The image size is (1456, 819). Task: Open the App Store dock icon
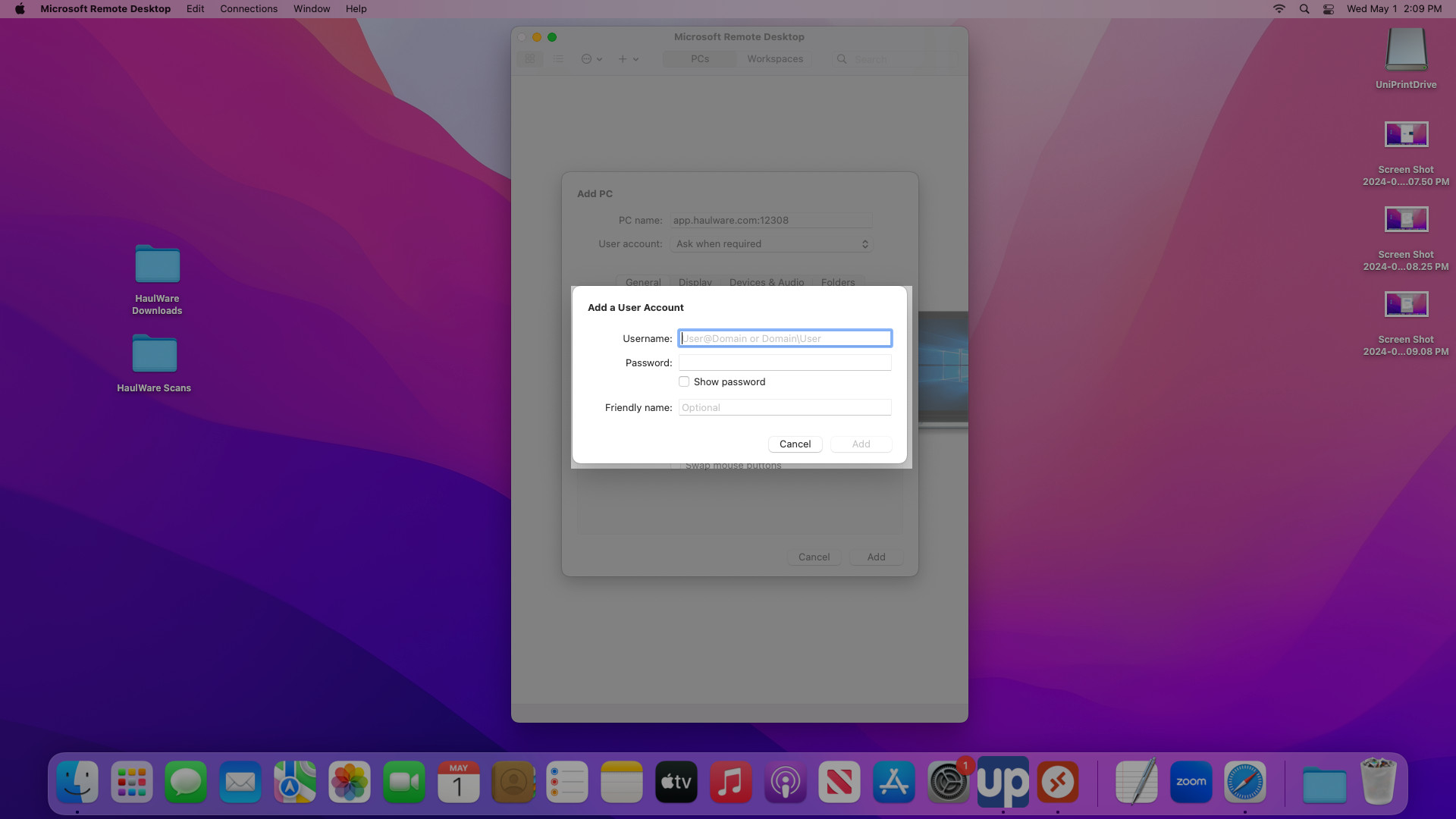pos(894,782)
